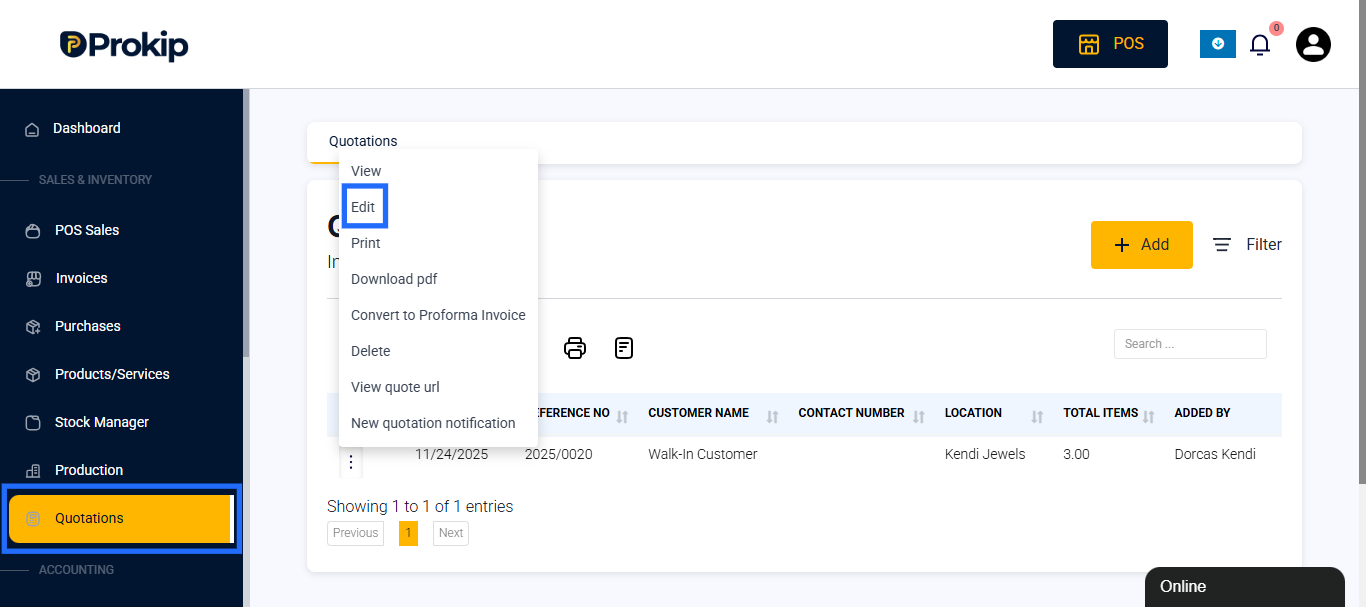Click the Purchases box icon

33,327
